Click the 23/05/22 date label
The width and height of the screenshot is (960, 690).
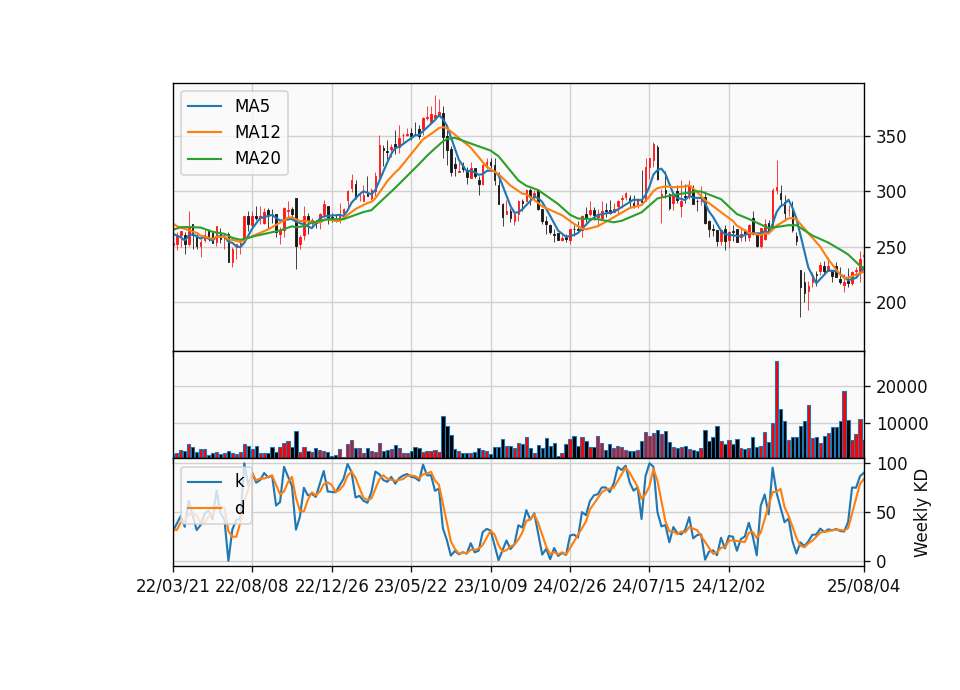411,586
